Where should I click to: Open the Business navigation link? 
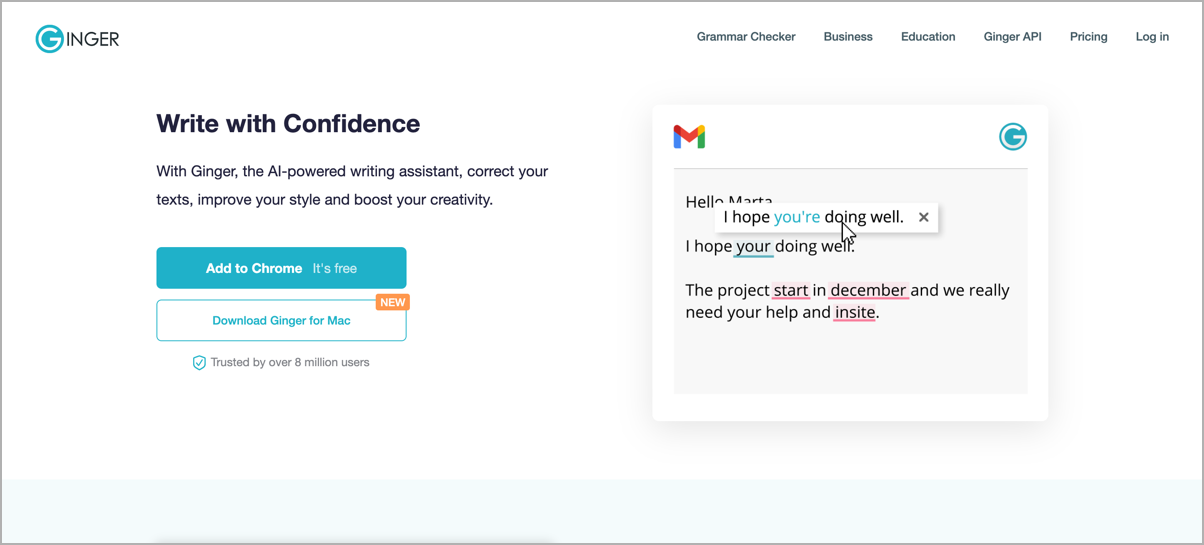848,37
